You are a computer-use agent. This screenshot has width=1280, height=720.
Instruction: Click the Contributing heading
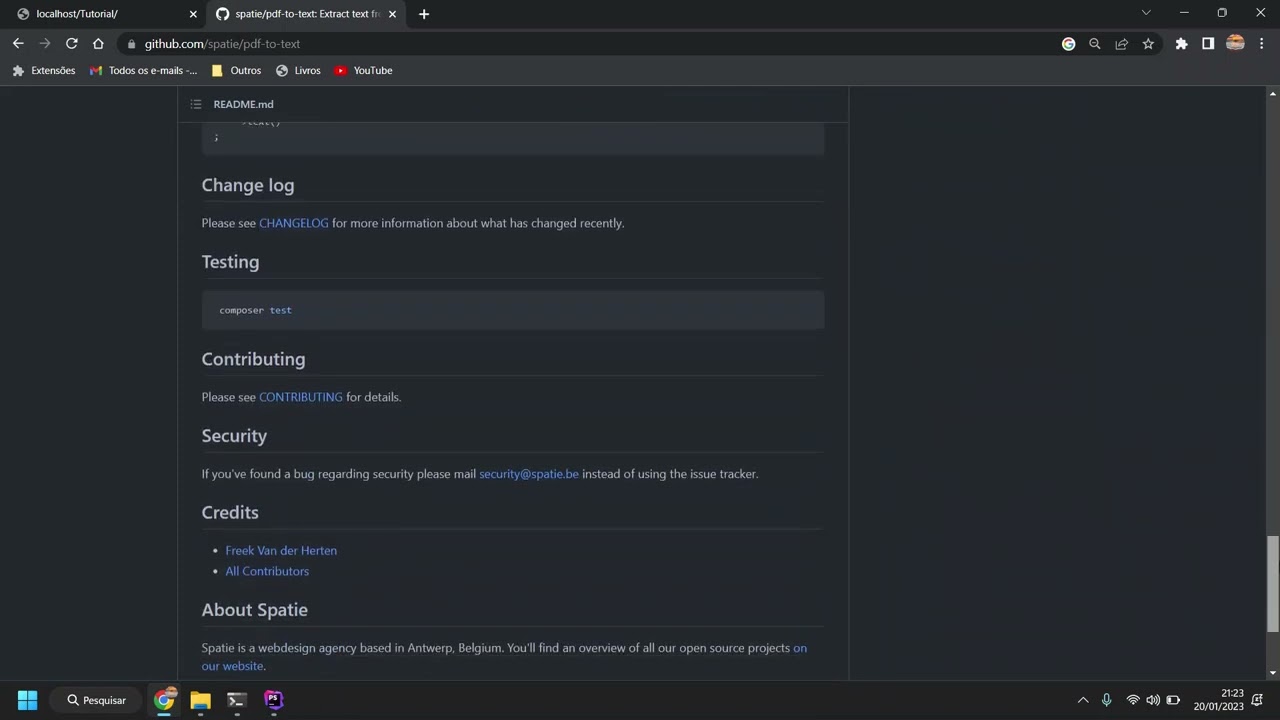[x=253, y=359]
